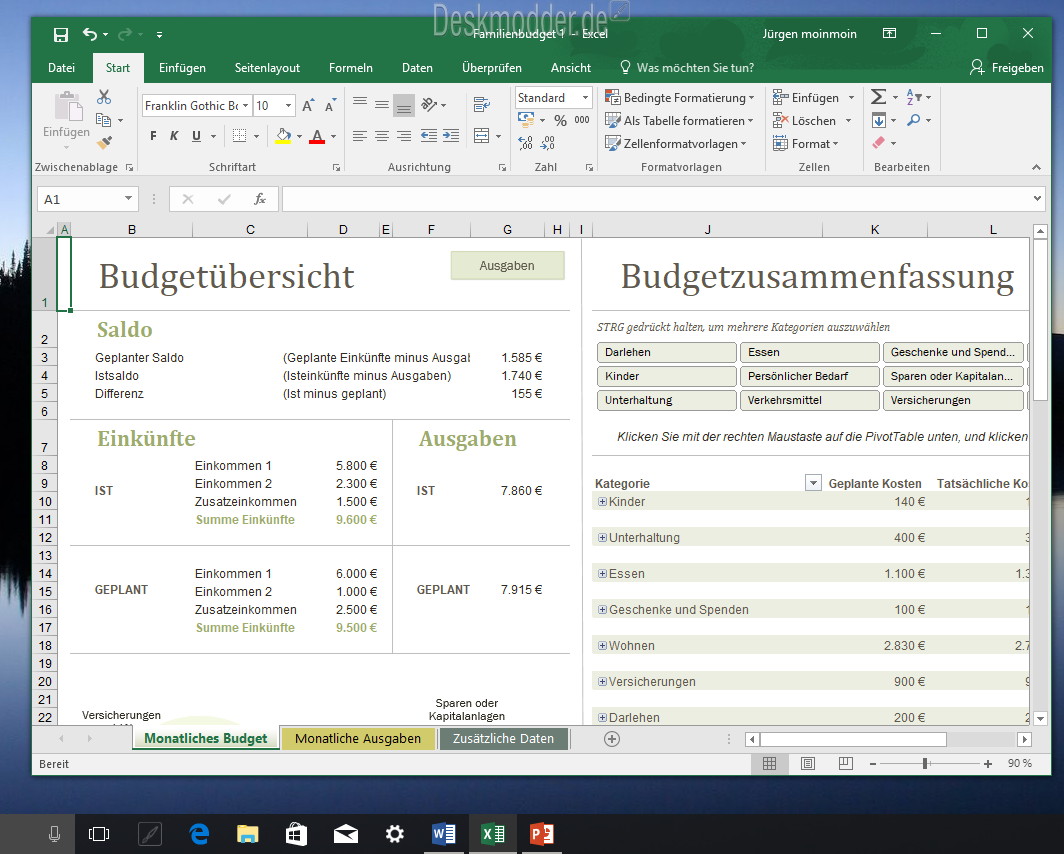Apply yellow fill color bucket
Viewport: 1064px width, 854px height.
(284, 136)
